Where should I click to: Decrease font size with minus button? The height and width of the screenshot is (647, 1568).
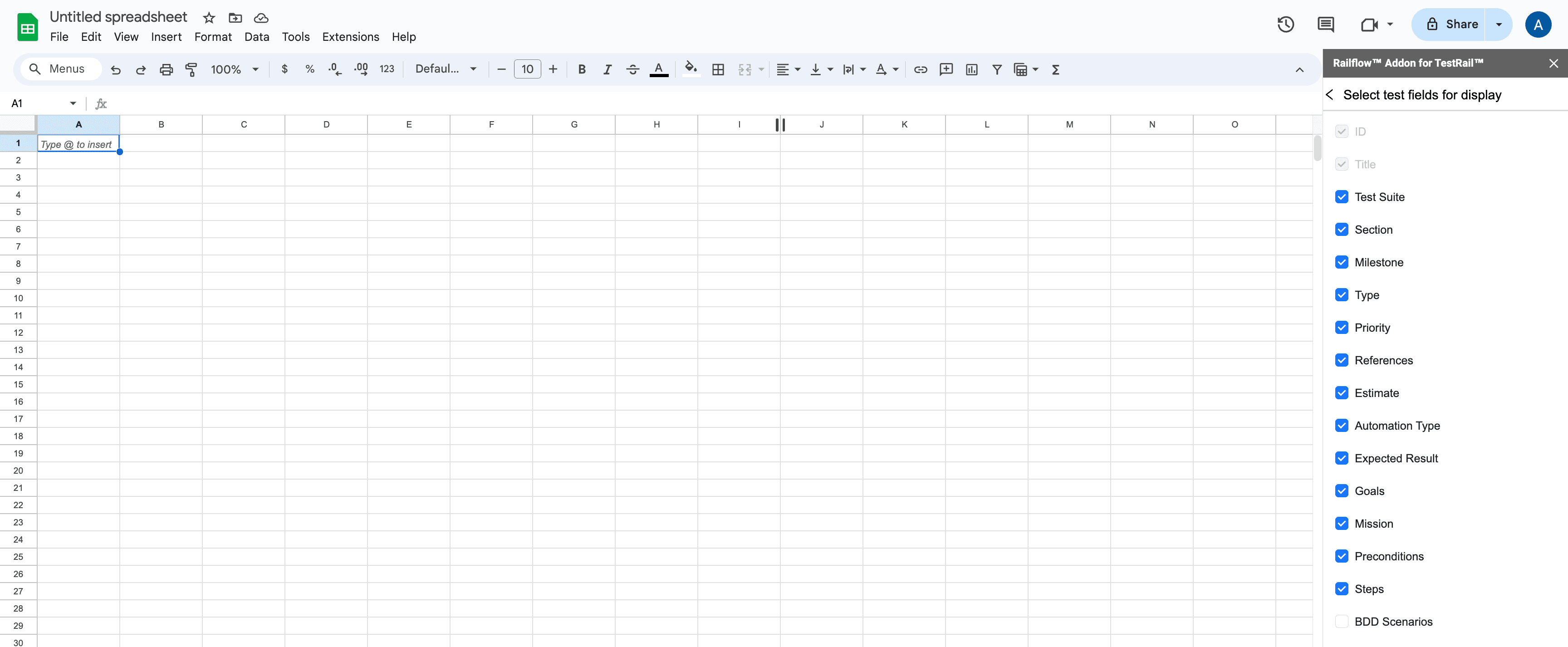click(x=501, y=69)
